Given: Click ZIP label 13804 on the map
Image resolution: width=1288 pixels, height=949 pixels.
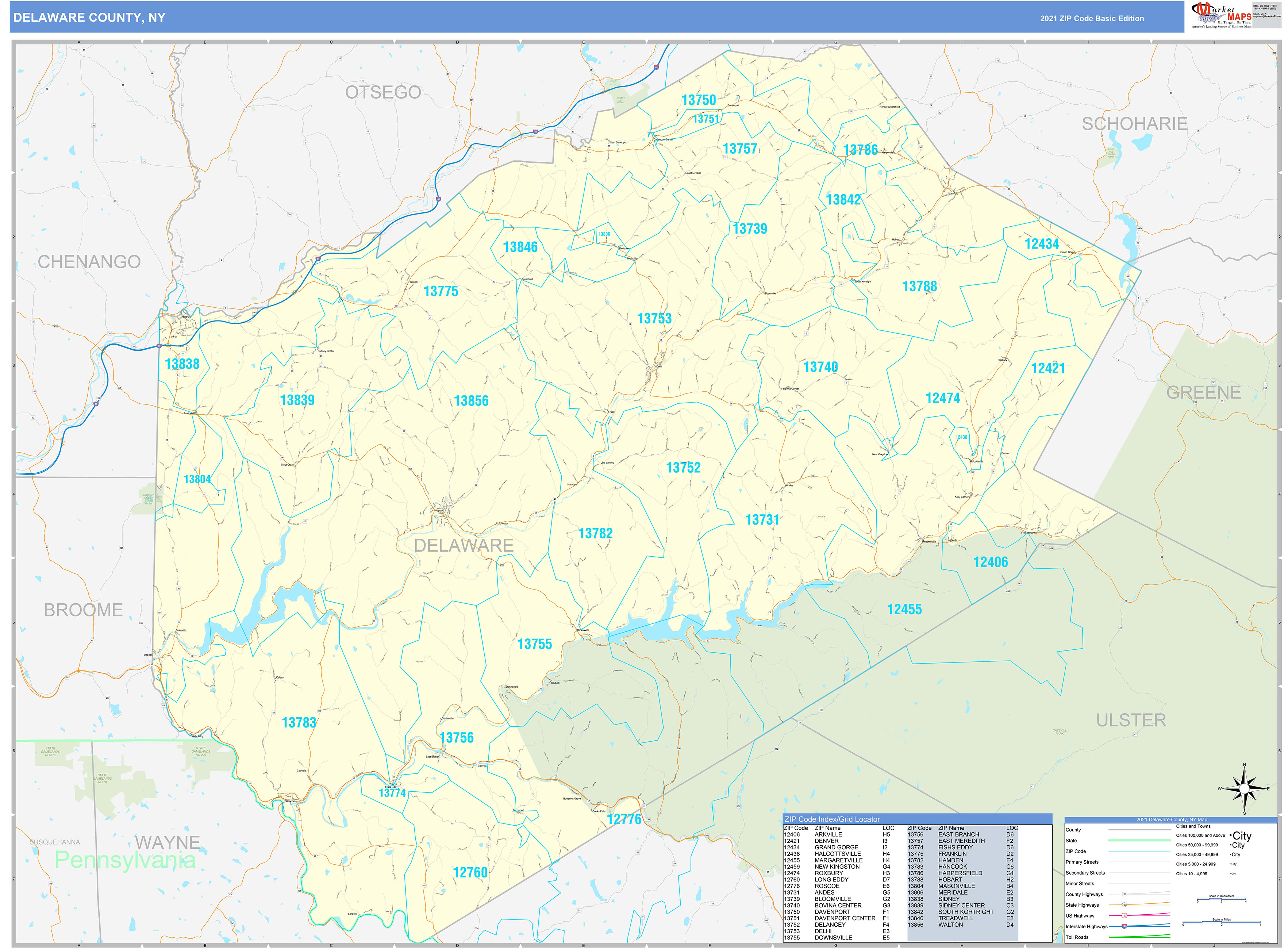Looking at the screenshot, I should pos(197,479).
